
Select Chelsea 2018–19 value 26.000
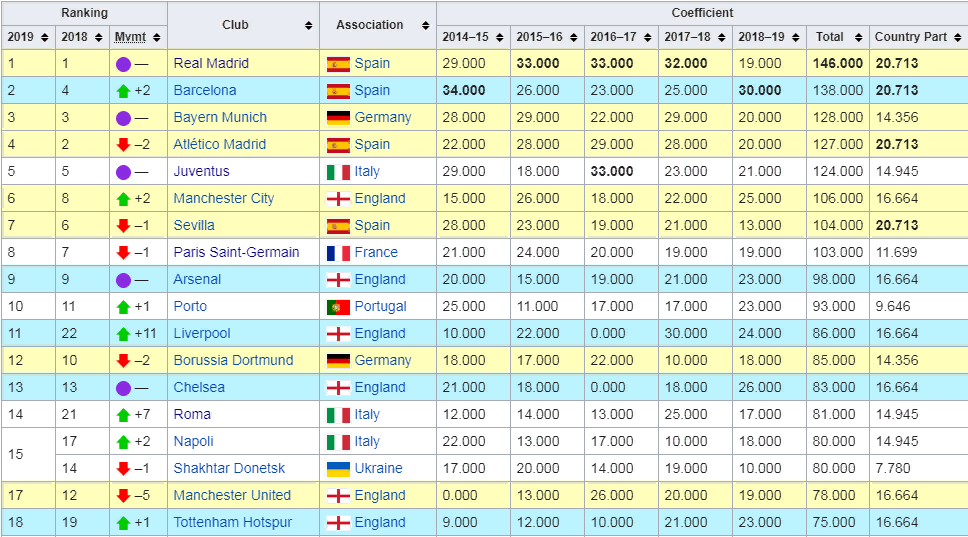click(760, 388)
